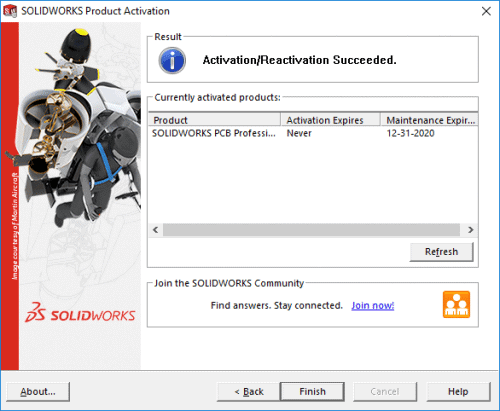
Task: Click the left arrow of horizontal scrollbar
Action: pos(156,230)
